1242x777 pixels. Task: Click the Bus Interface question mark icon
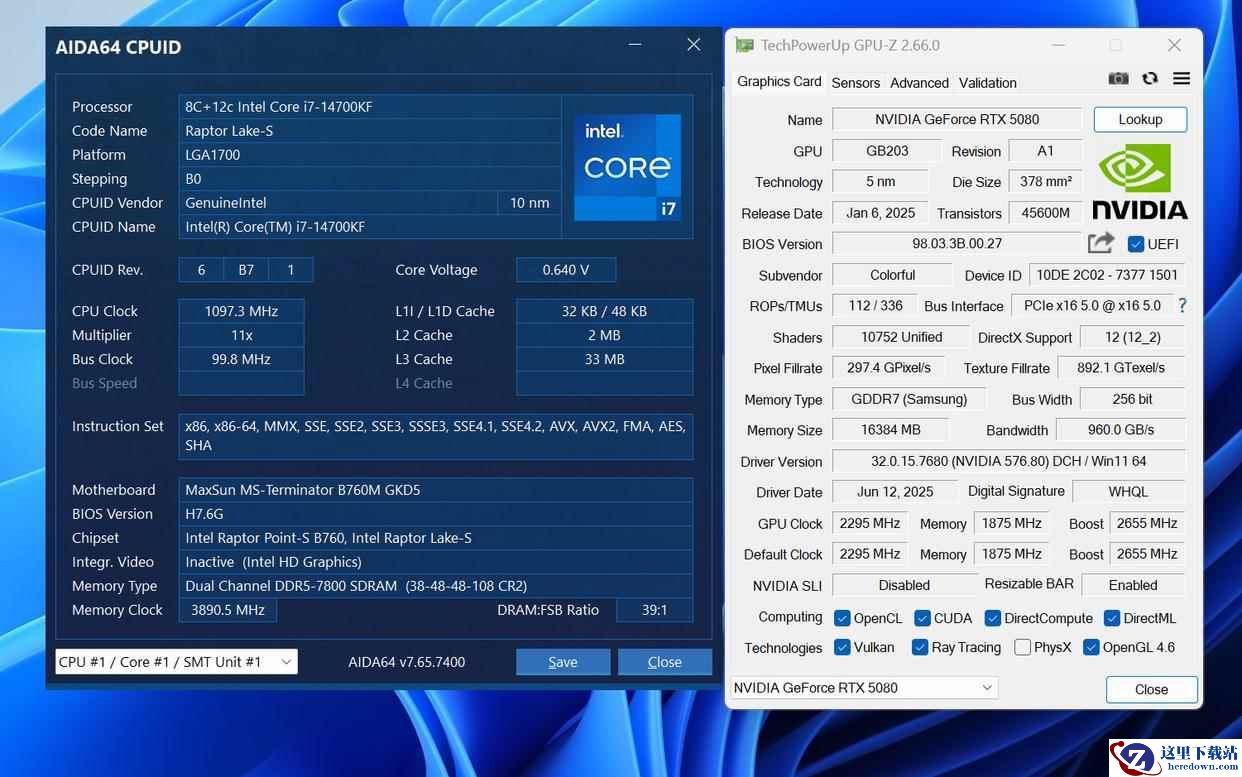pyautogui.click(x=1182, y=306)
